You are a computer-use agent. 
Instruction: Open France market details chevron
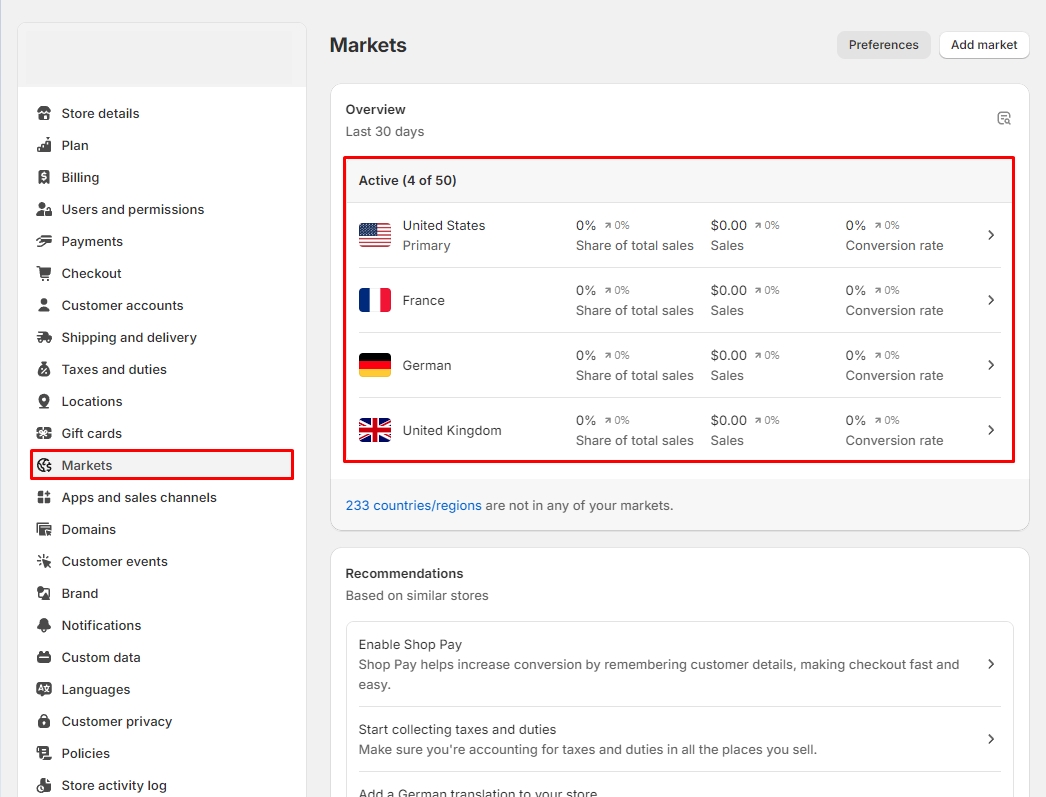[x=991, y=300]
